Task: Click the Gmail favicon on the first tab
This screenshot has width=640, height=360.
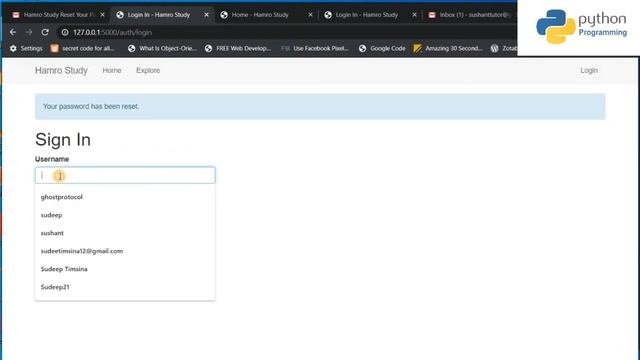Action: pos(16,15)
